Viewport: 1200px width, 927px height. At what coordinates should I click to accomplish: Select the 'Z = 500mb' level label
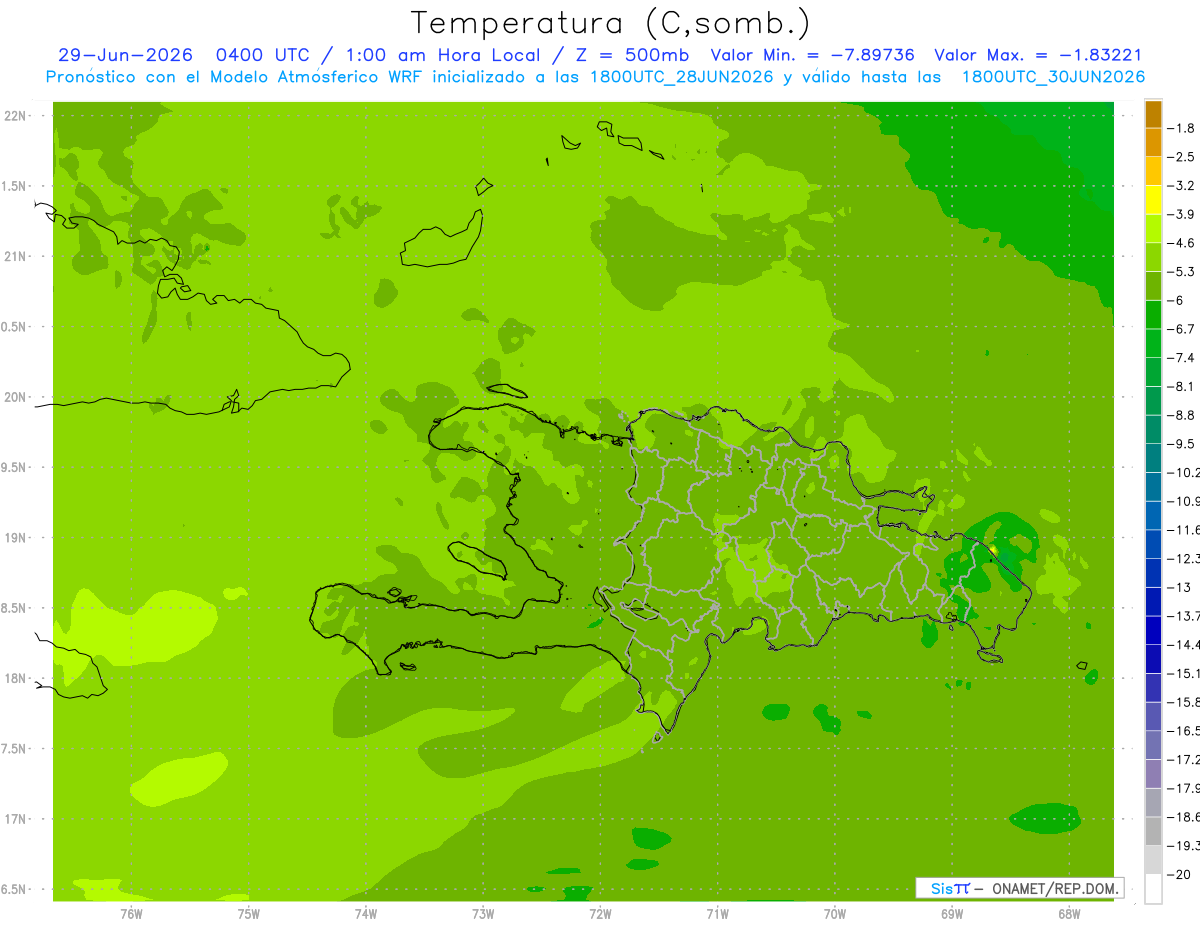tap(633, 55)
